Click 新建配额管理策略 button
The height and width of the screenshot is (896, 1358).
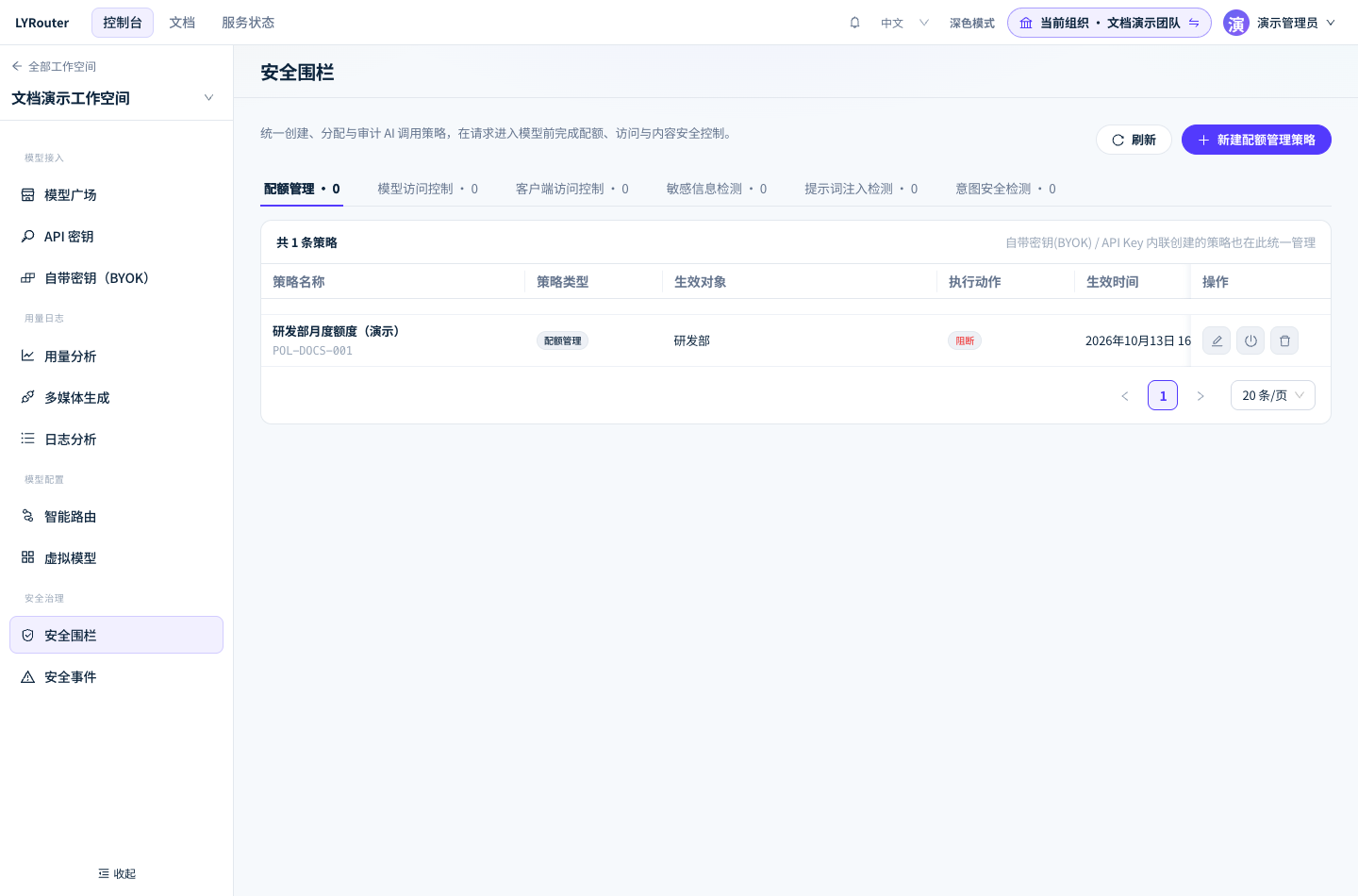pyautogui.click(x=1256, y=140)
